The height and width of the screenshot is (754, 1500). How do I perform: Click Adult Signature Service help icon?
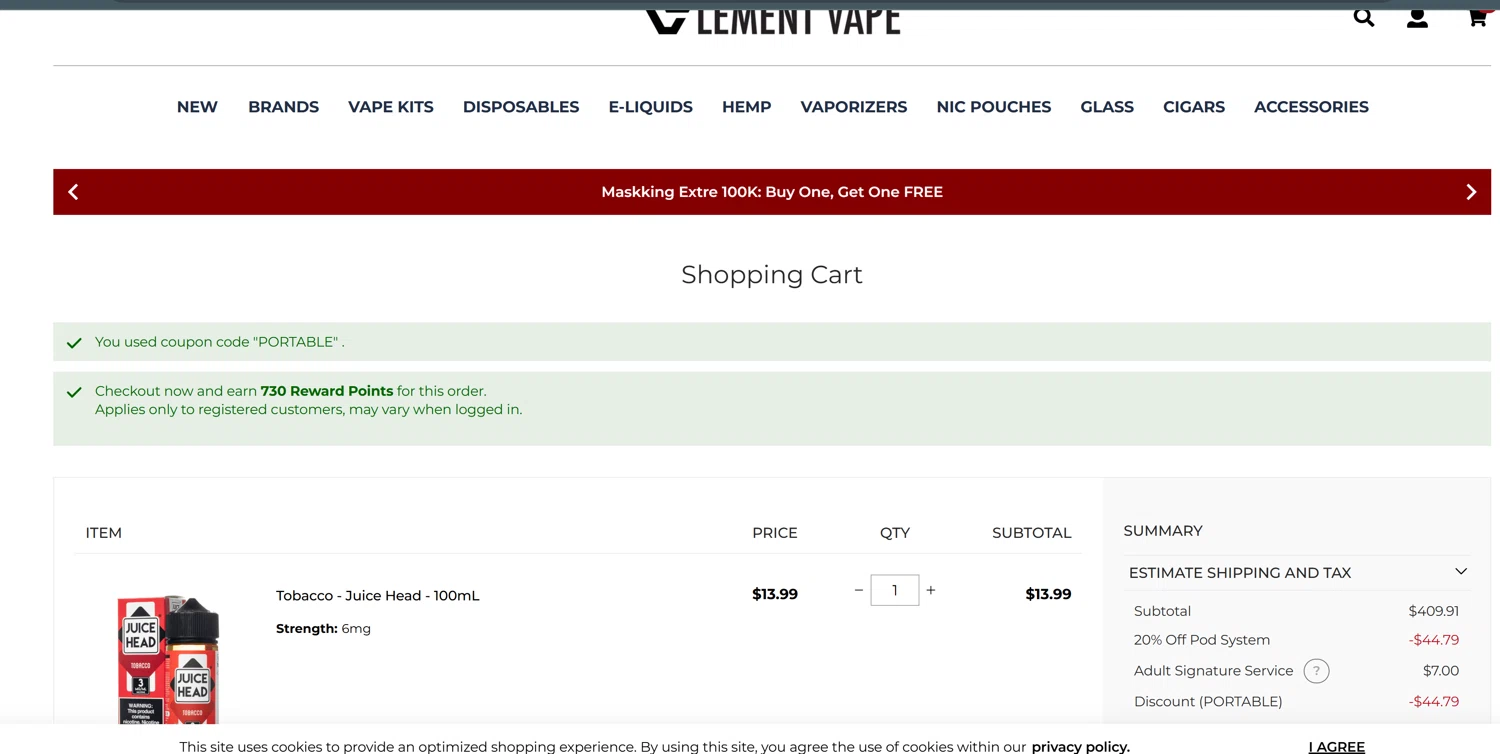[x=1316, y=671]
